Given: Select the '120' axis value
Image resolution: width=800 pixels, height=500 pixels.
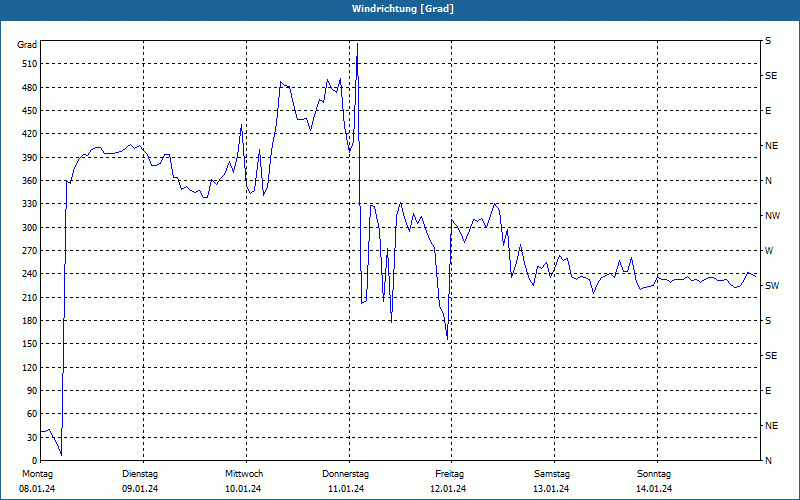Looking at the screenshot, I should [x=29, y=367].
